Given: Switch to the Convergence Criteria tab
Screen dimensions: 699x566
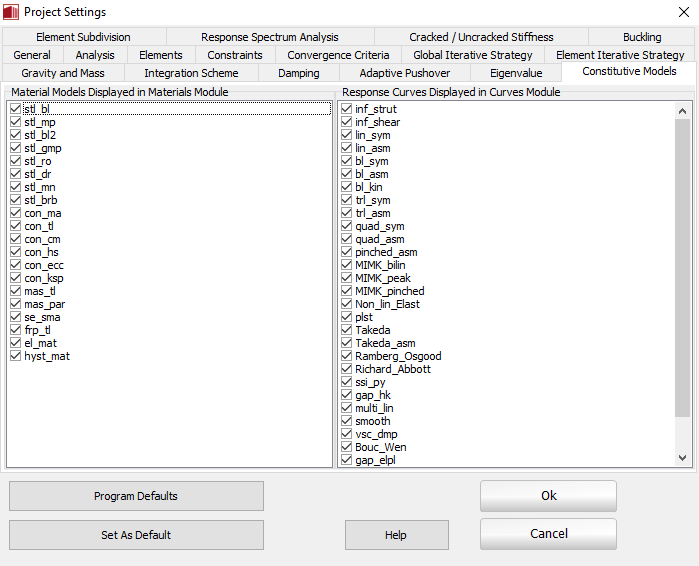Looking at the screenshot, I should point(338,55).
